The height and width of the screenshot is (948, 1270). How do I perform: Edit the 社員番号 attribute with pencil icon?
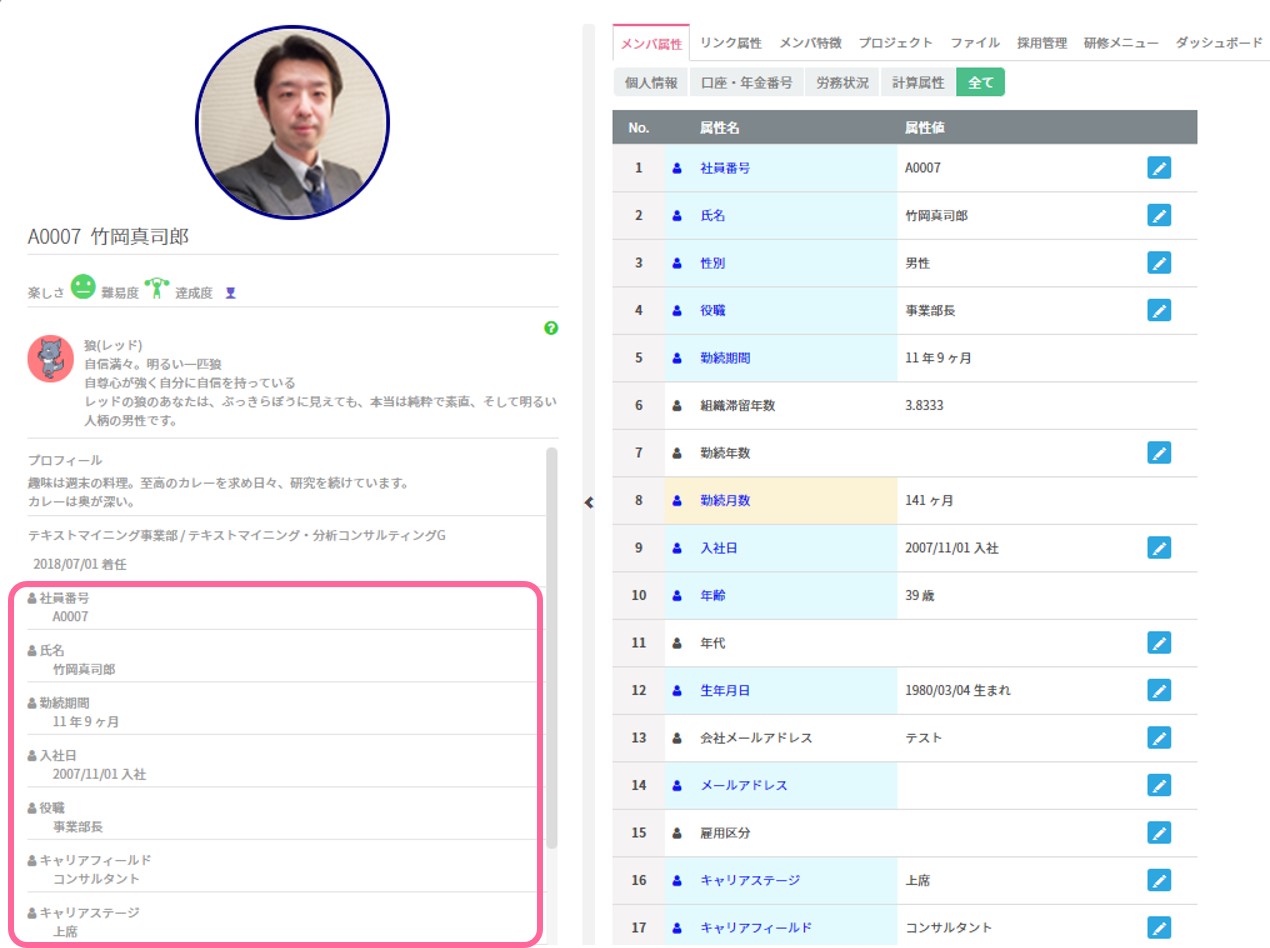click(1158, 168)
